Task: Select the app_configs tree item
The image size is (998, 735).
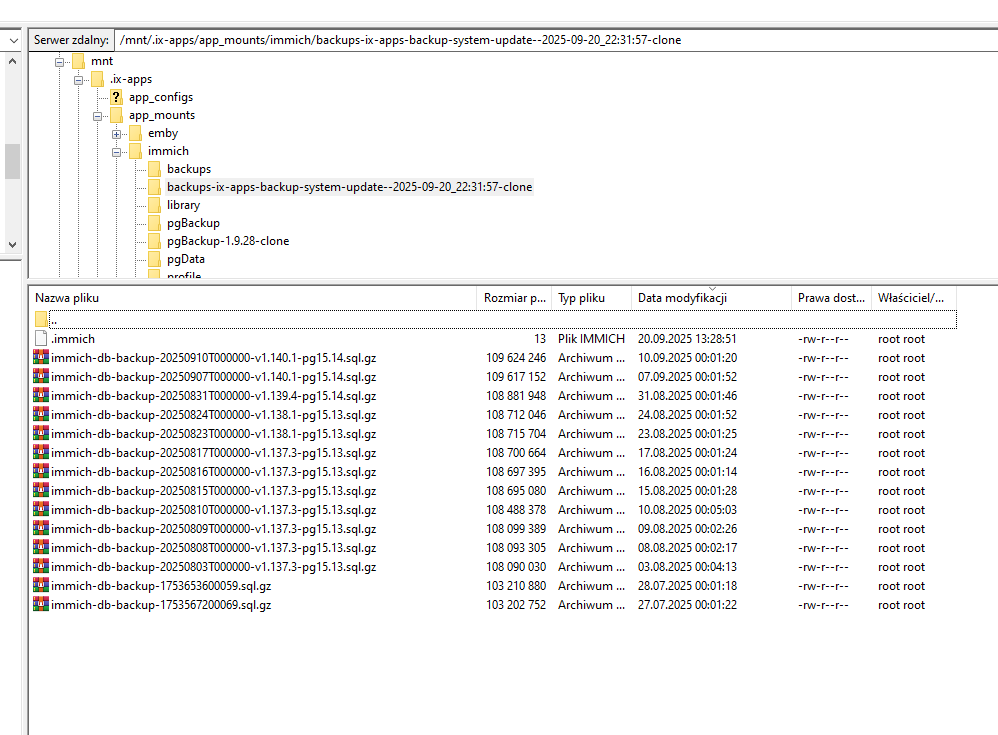Action: 161,97
